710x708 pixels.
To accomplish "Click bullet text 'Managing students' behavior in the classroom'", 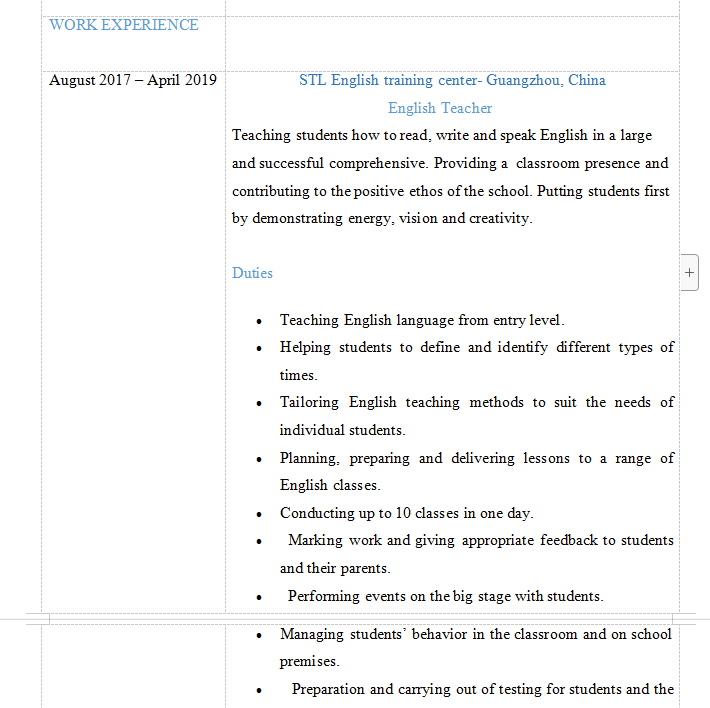I will (x=476, y=634).
